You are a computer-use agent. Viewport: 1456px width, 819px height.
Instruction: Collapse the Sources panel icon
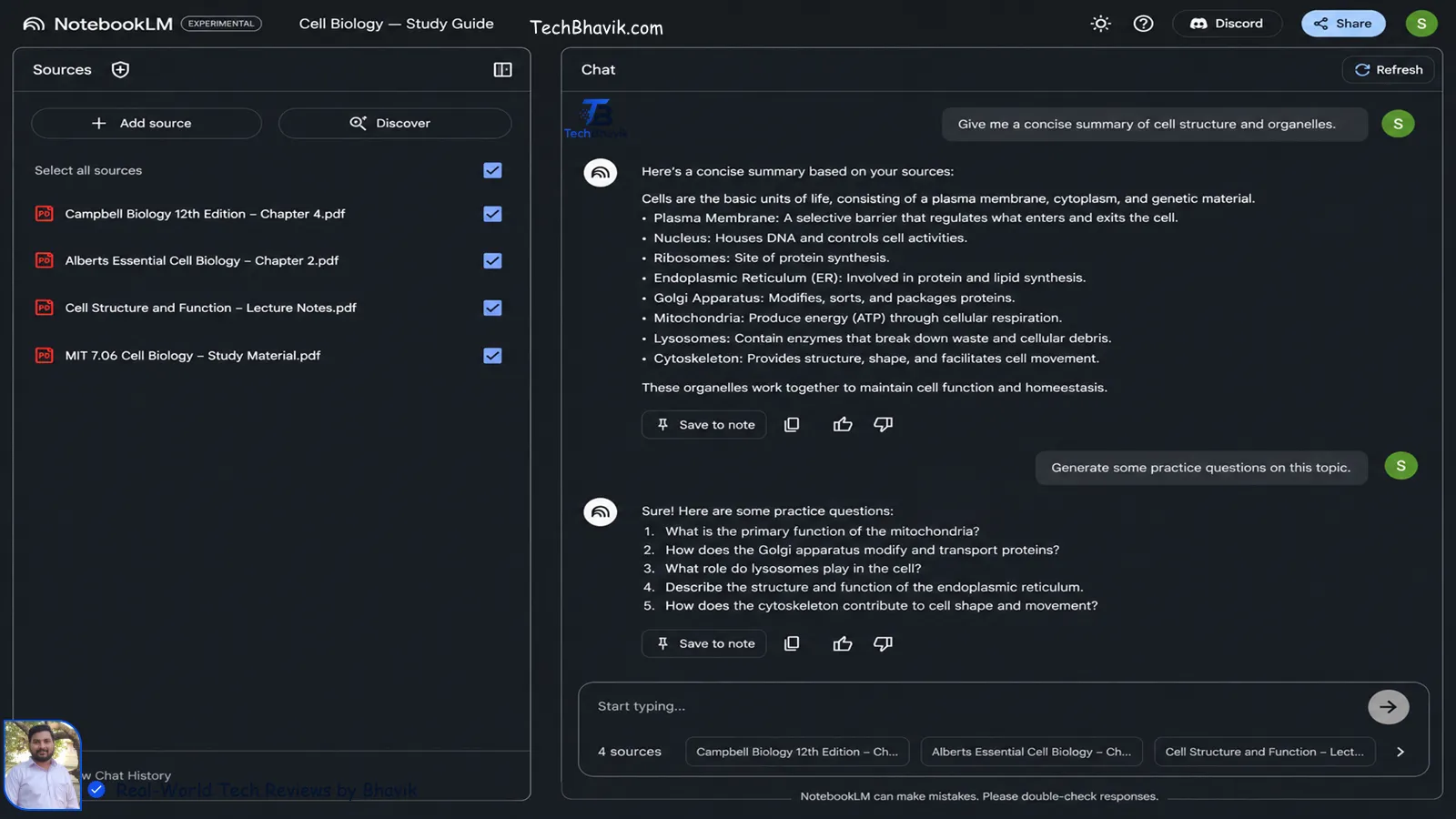point(502,70)
